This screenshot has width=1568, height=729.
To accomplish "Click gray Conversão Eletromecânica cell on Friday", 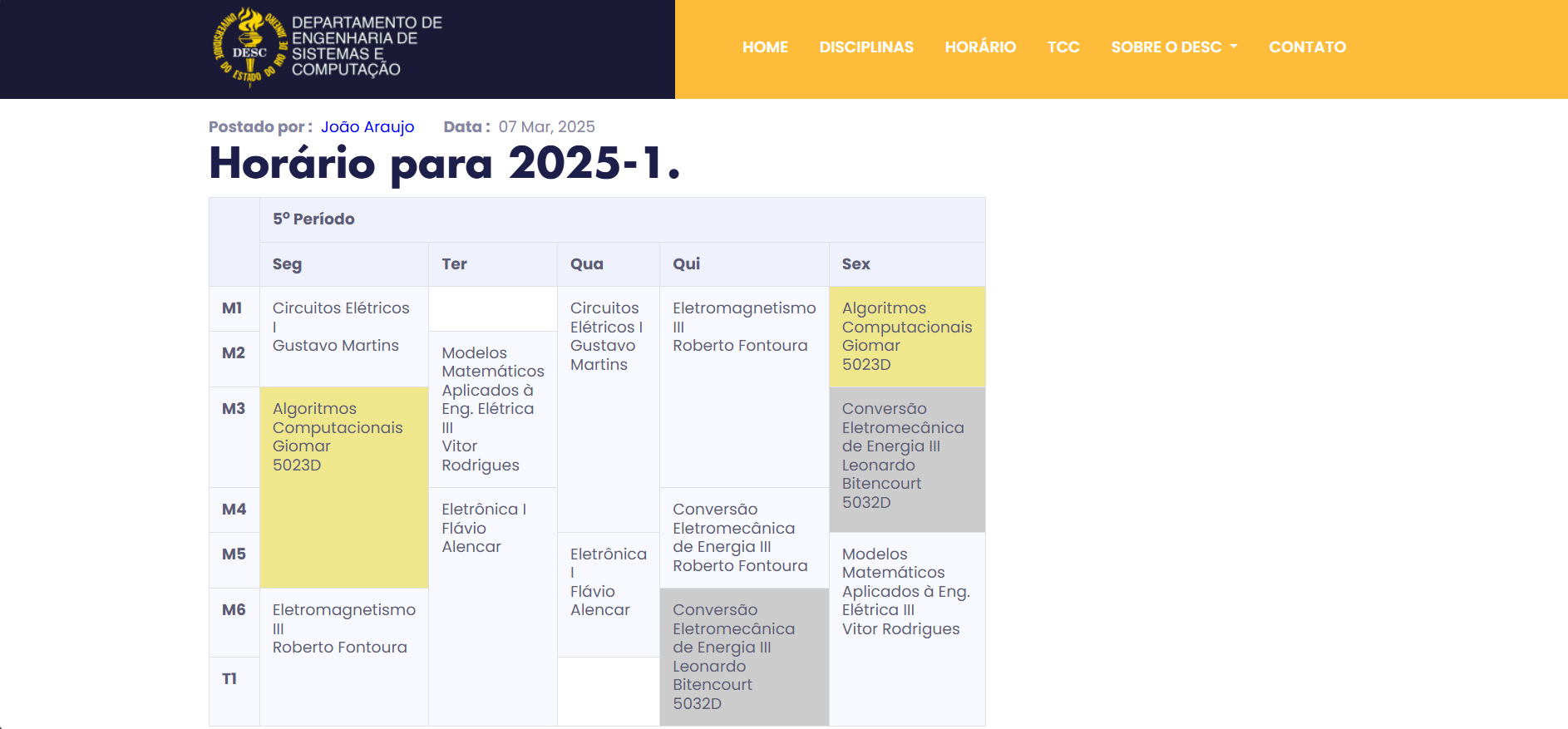I will (906, 459).
